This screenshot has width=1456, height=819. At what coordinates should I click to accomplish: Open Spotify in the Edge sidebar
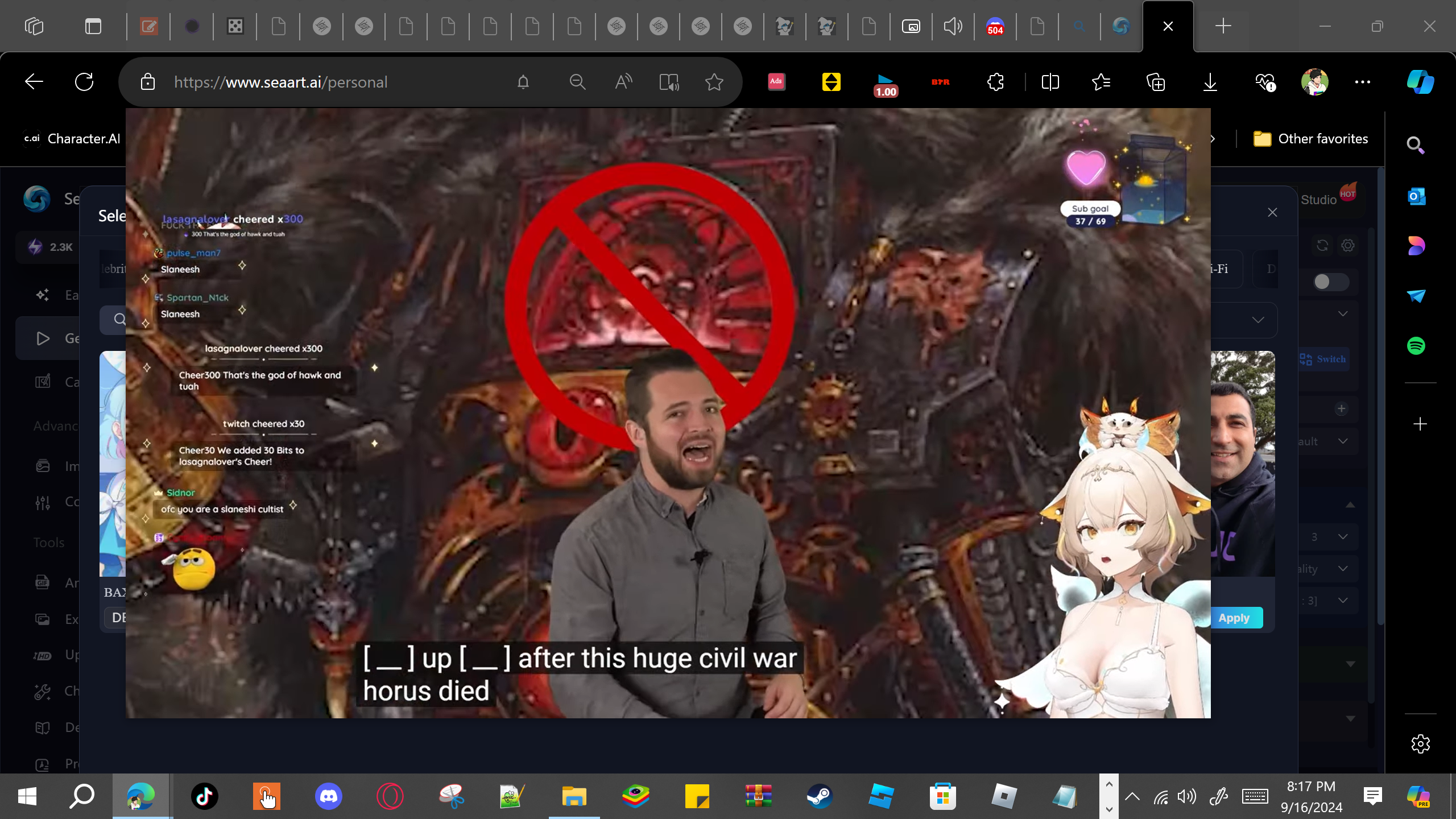click(x=1416, y=346)
